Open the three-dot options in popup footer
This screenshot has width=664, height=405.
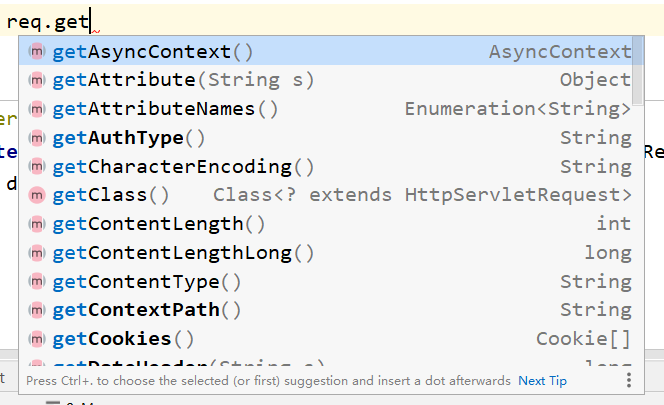point(628,380)
